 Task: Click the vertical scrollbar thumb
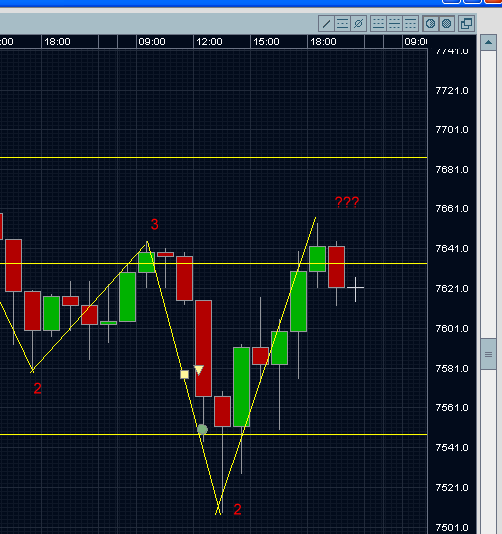(488, 354)
